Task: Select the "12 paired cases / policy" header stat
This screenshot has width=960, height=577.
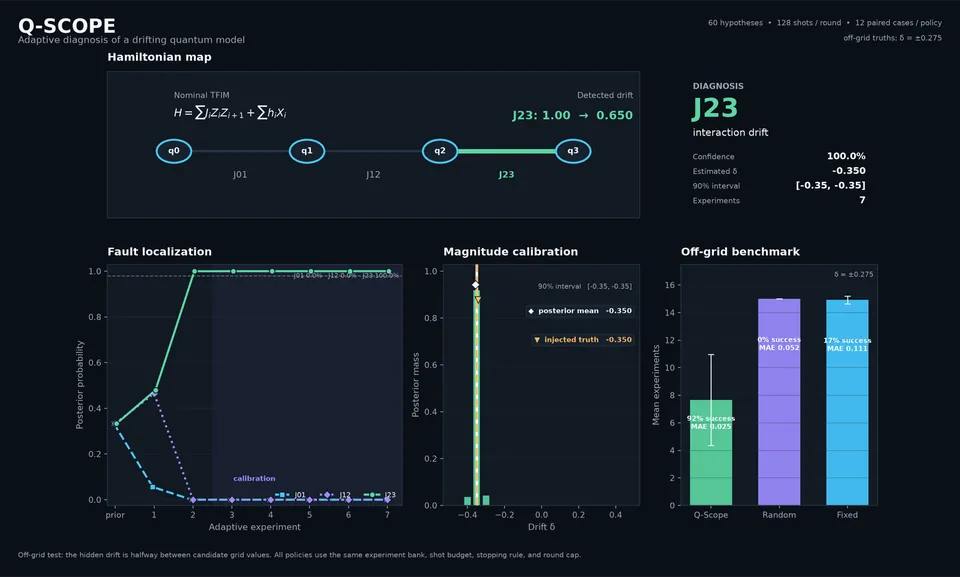Action: 898,23
